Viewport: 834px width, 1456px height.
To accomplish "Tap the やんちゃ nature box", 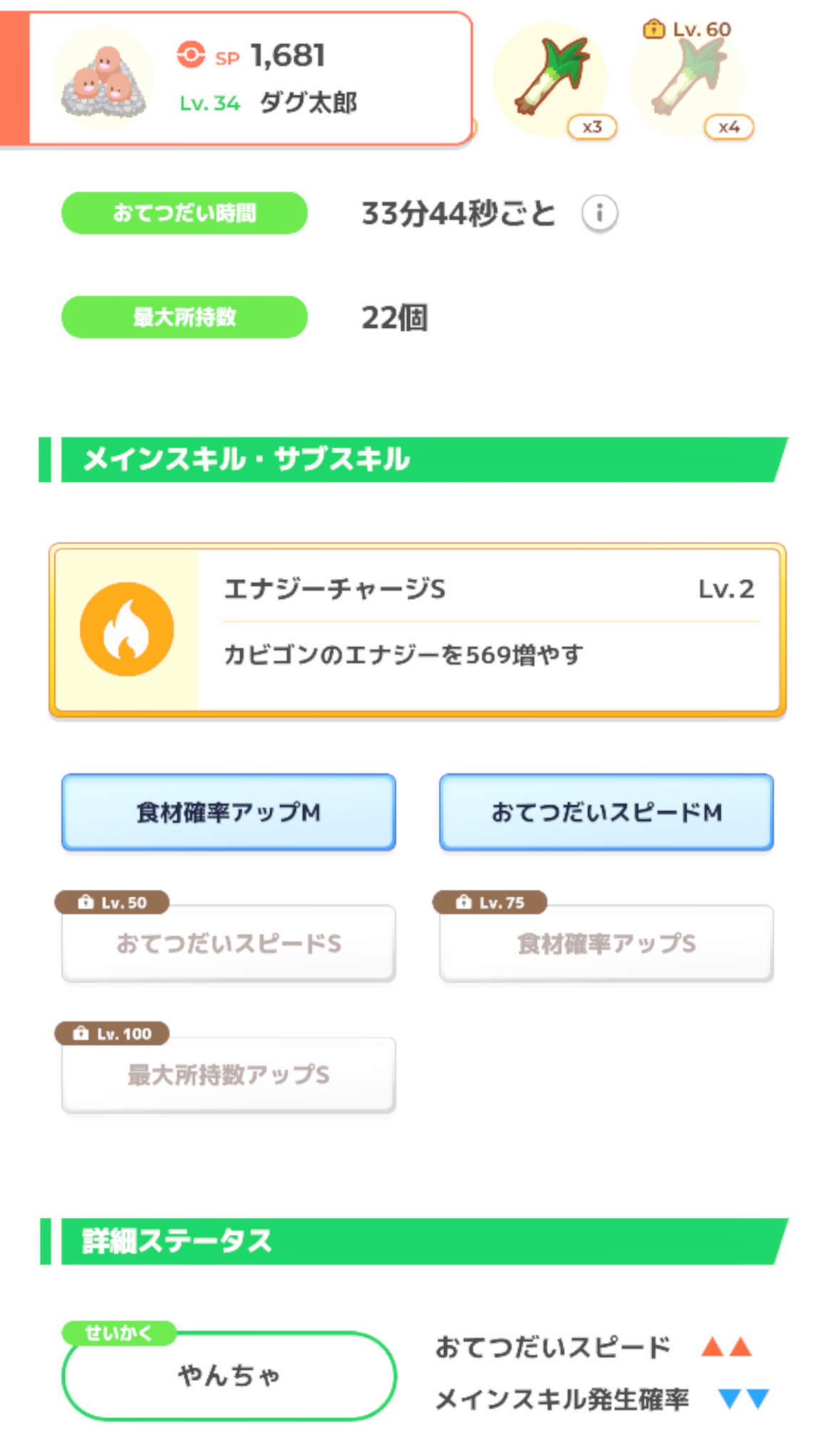I will pyautogui.click(x=228, y=1375).
